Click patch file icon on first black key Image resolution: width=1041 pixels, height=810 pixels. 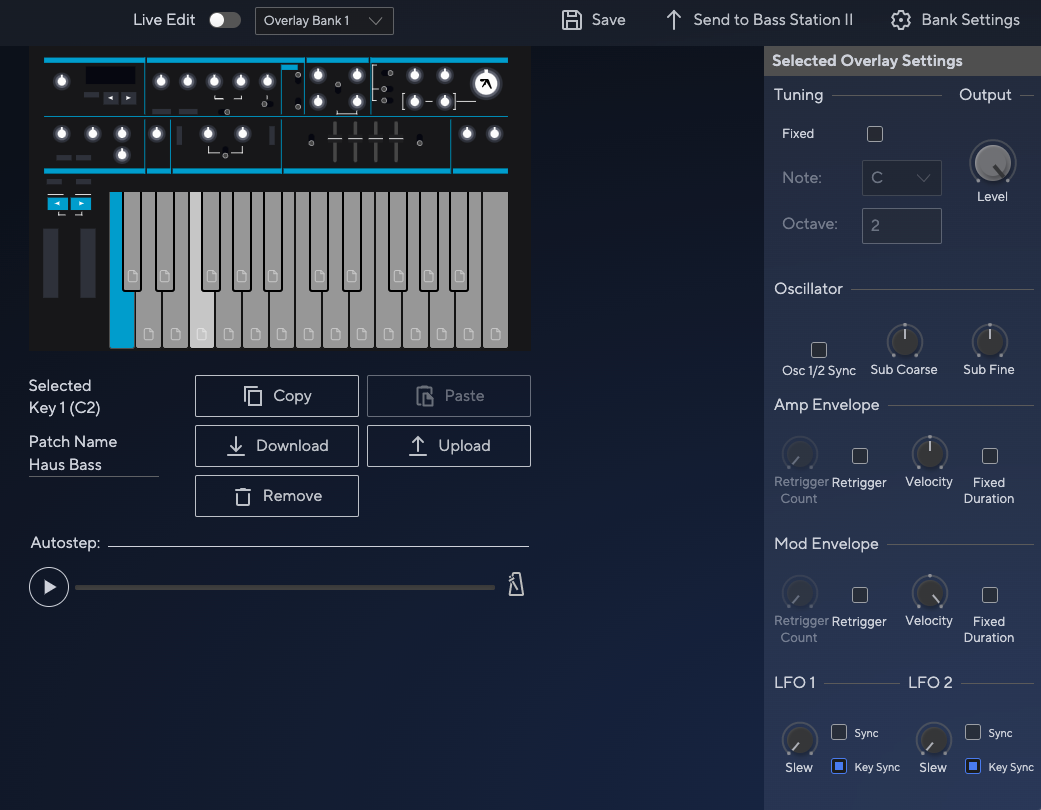pyautogui.click(x=132, y=276)
